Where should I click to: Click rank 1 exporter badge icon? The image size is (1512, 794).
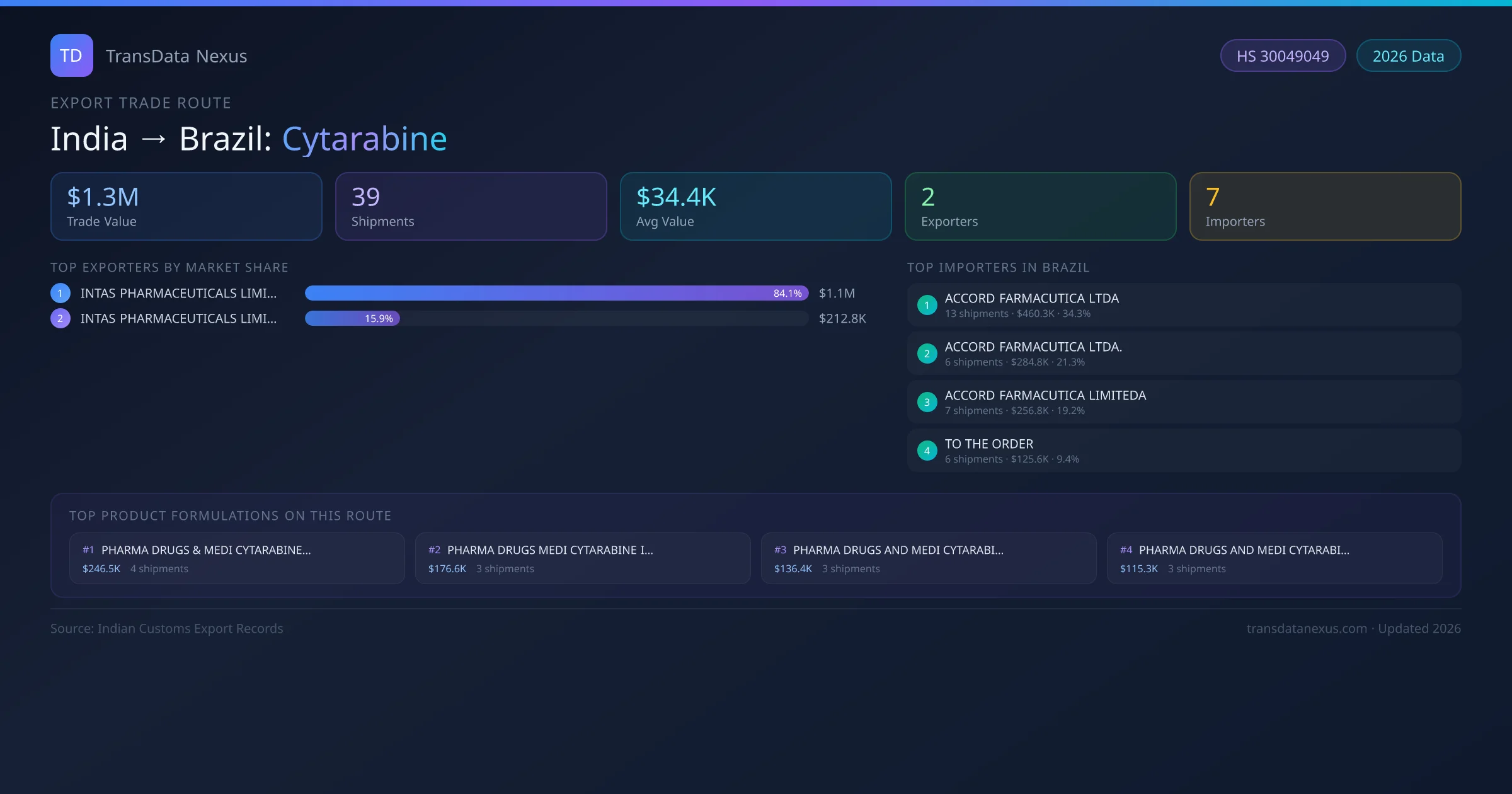click(60, 293)
